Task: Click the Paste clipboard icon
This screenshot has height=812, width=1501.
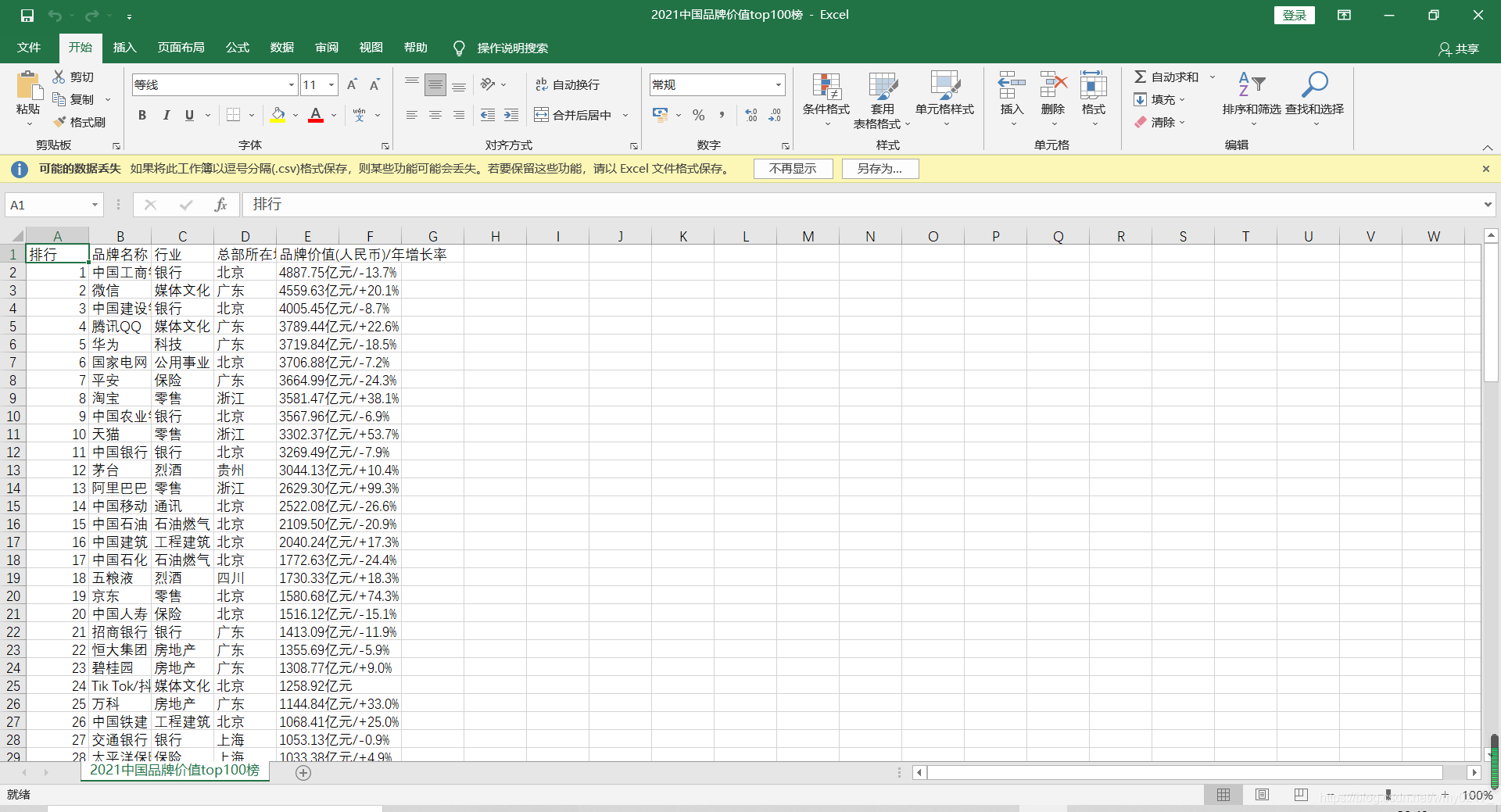Action: [x=29, y=87]
